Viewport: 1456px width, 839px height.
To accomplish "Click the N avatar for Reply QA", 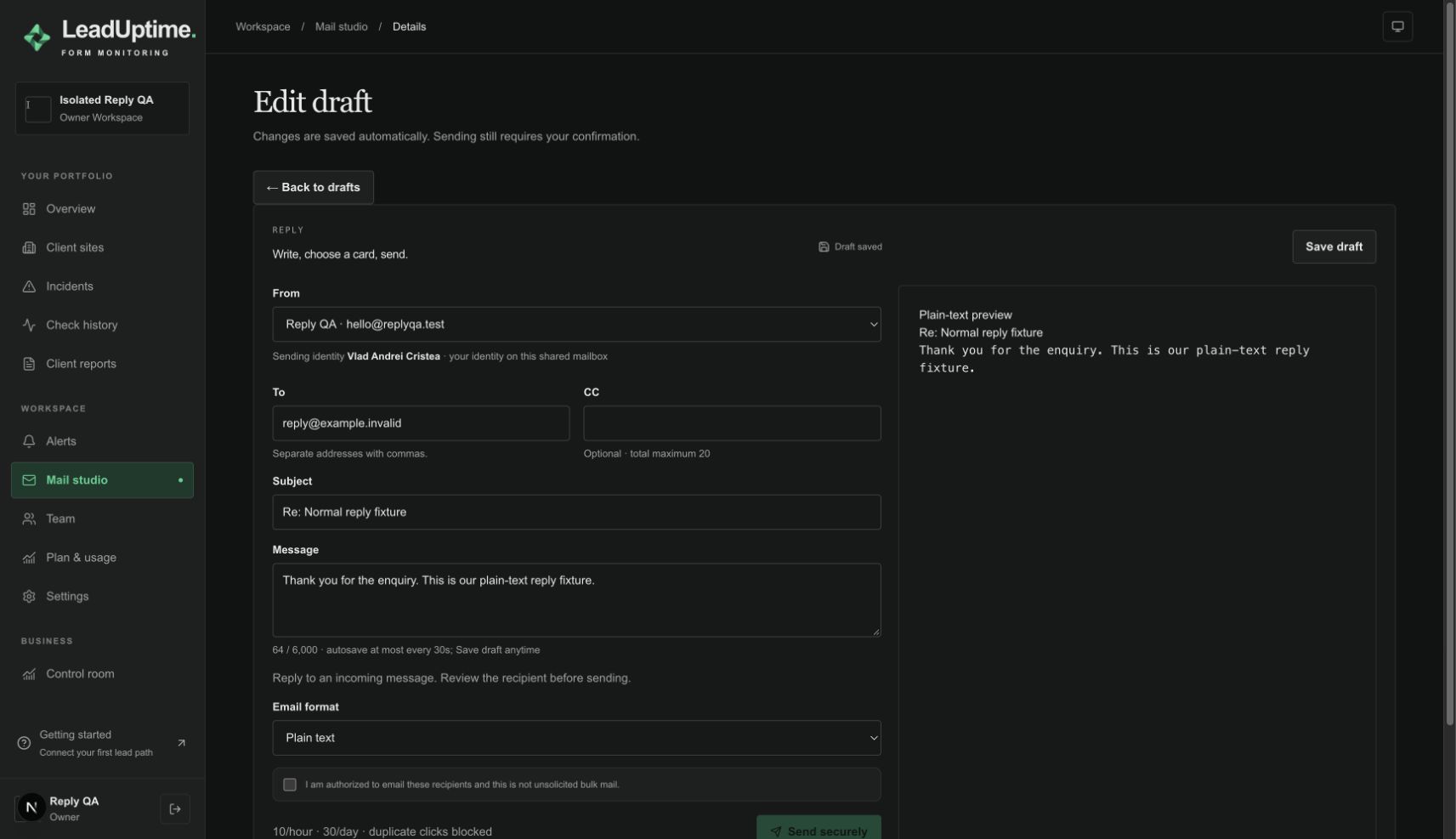I will click(31, 808).
